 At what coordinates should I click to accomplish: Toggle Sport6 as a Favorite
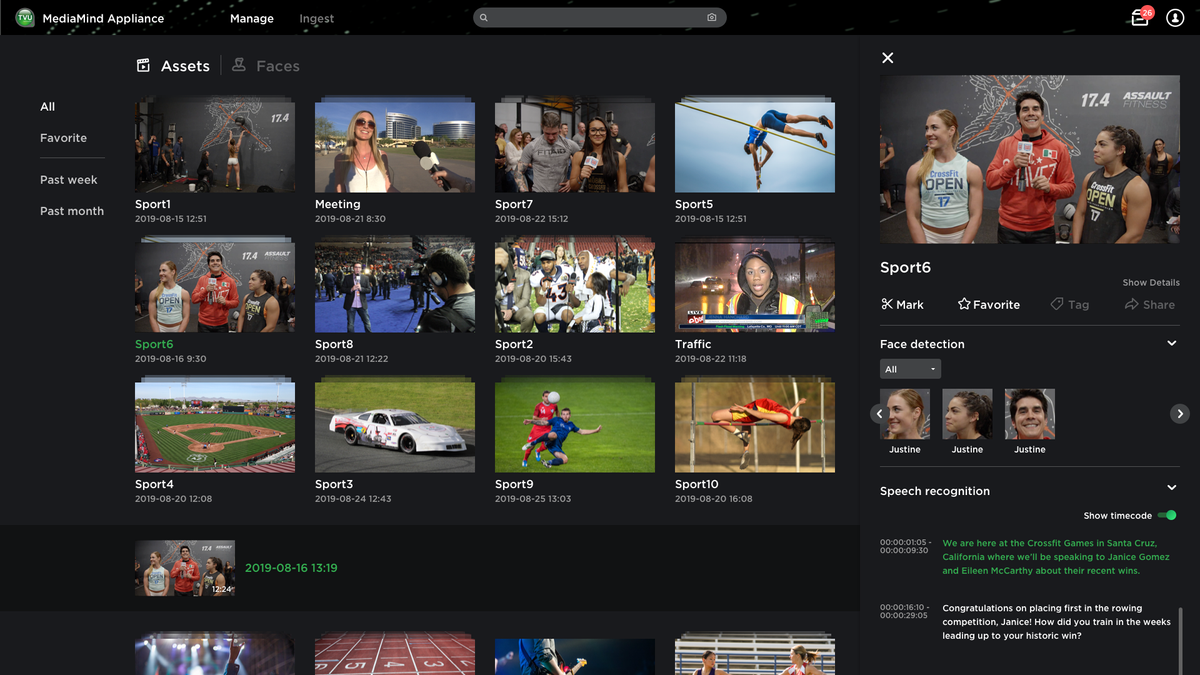point(988,304)
